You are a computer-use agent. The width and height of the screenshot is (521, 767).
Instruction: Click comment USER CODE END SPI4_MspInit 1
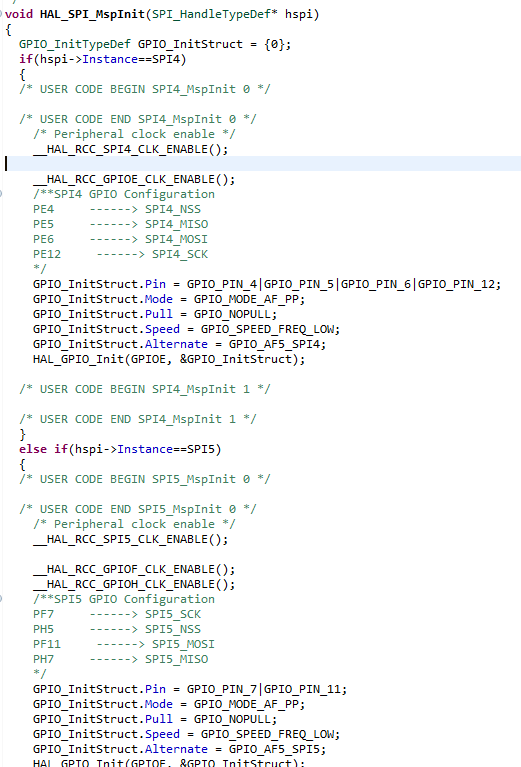[x=138, y=419]
